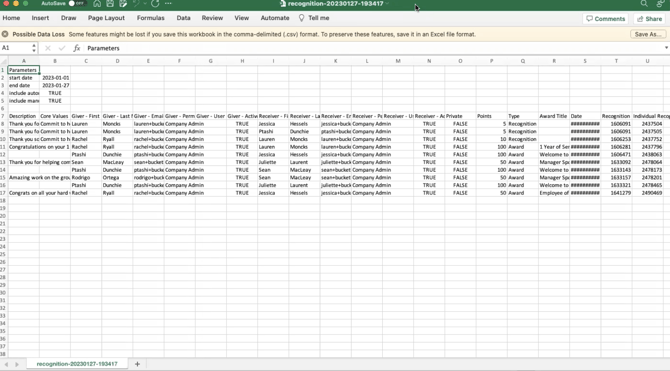Open the Automate tab
The height and width of the screenshot is (371, 670).
275,18
